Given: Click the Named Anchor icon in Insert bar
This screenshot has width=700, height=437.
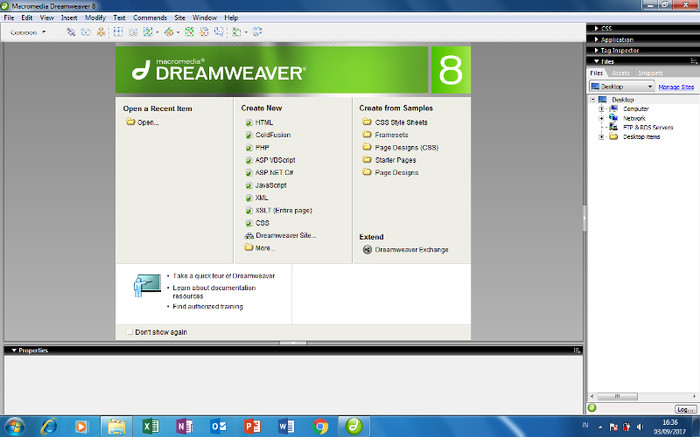Looking at the screenshot, I should coord(101,32).
